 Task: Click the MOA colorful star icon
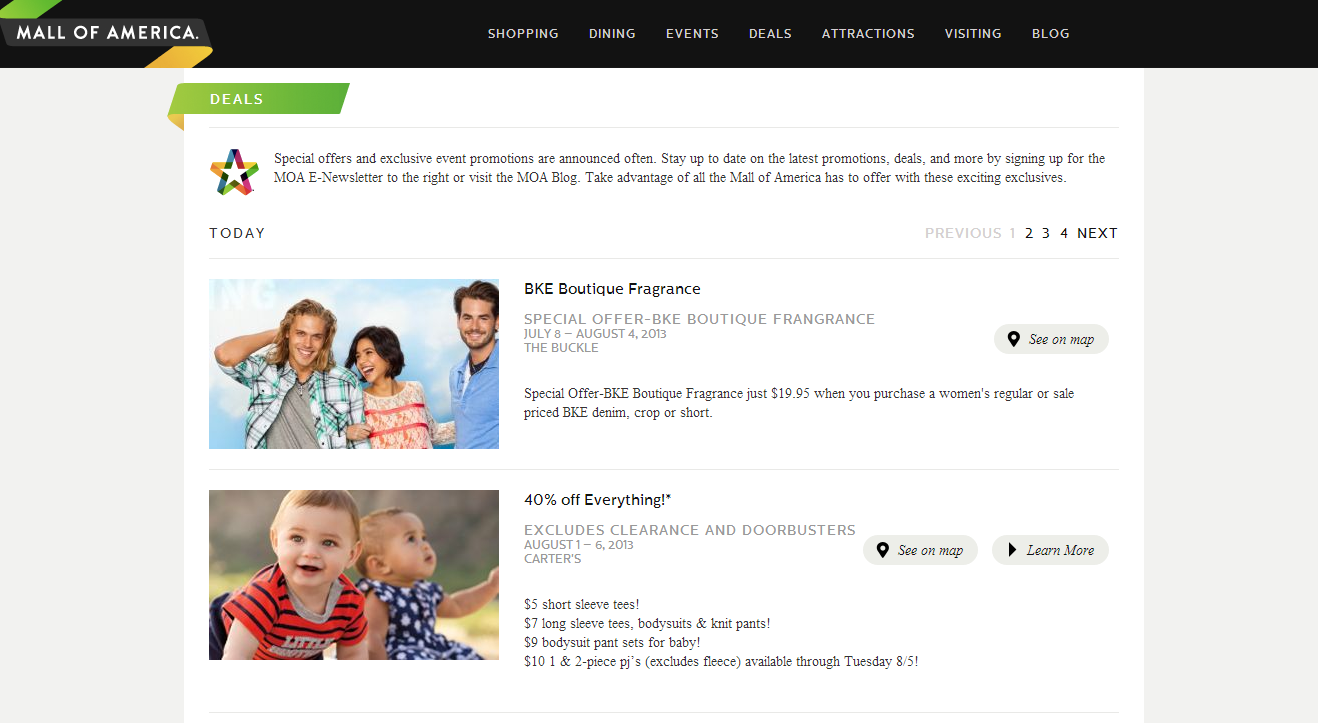point(234,172)
